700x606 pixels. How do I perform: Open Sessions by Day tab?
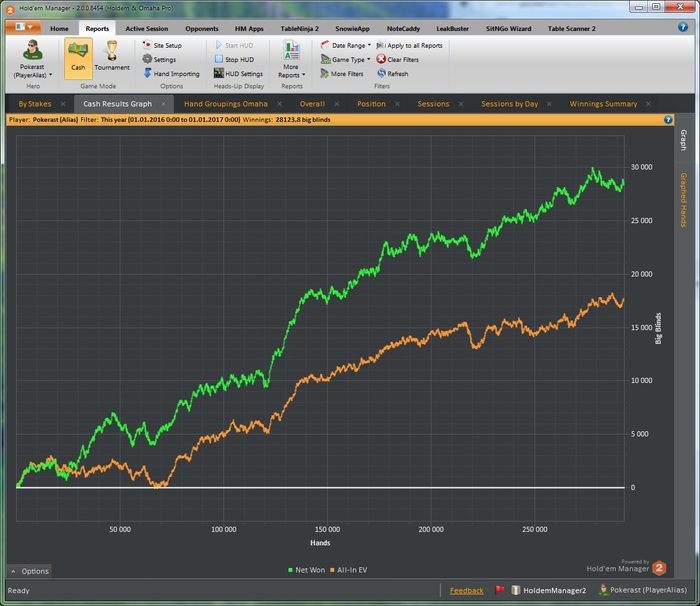(x=509, y=104)
